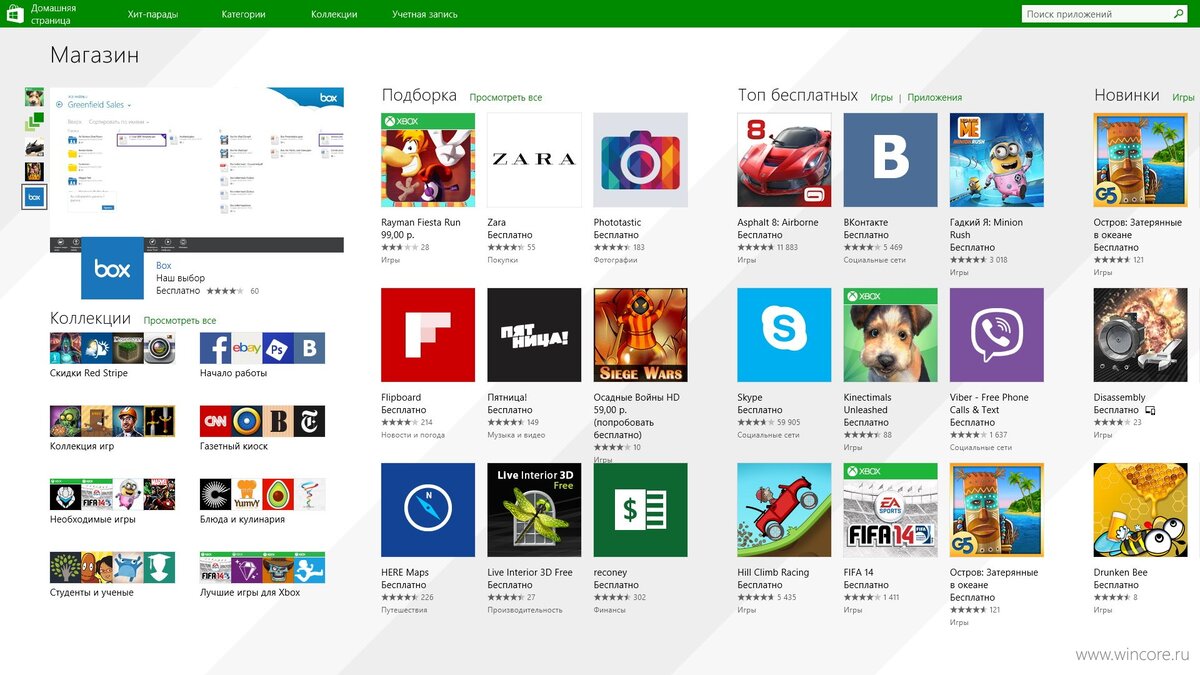Open the Блюда и кулинария collection
Viewport: 1200px width, 675px height.
point(262,500)
